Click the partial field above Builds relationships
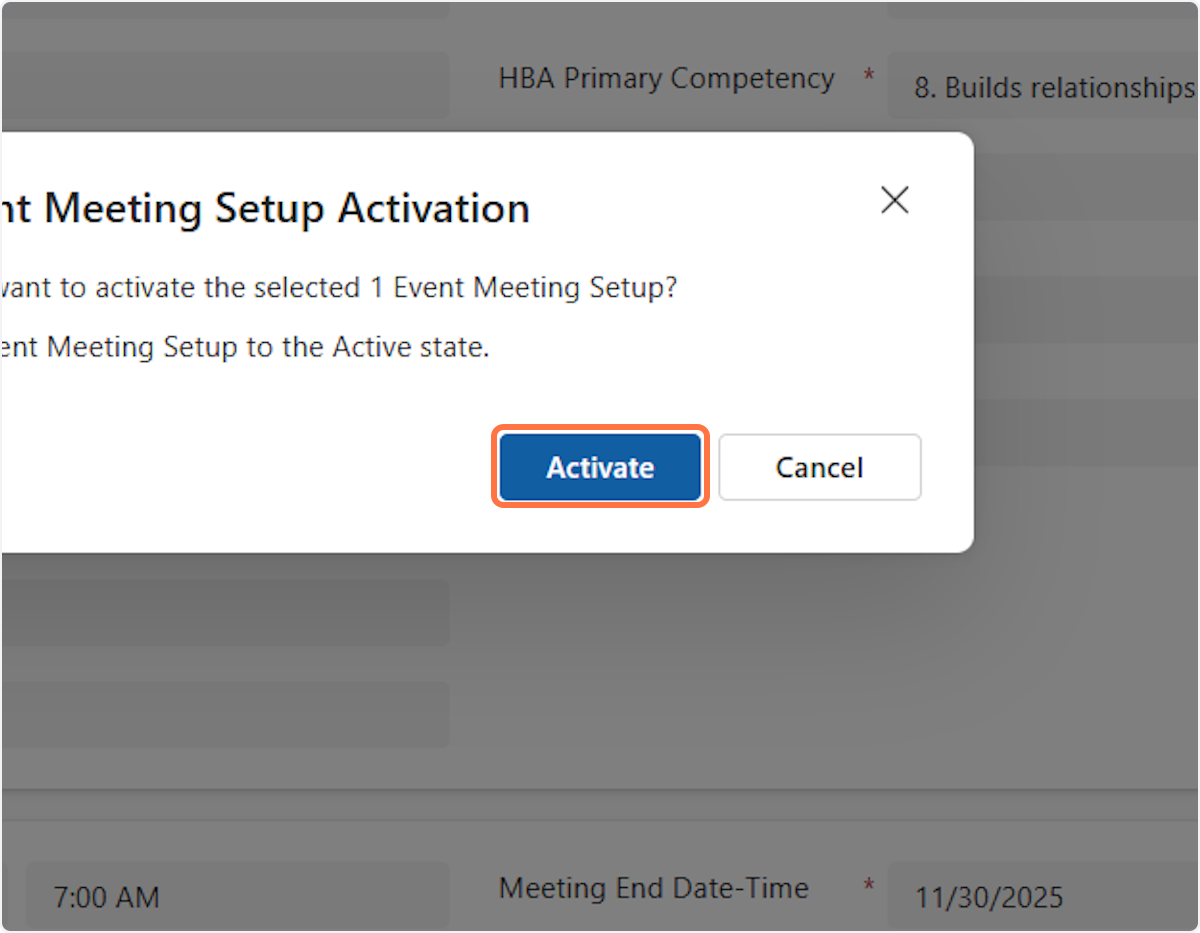 1040,8
